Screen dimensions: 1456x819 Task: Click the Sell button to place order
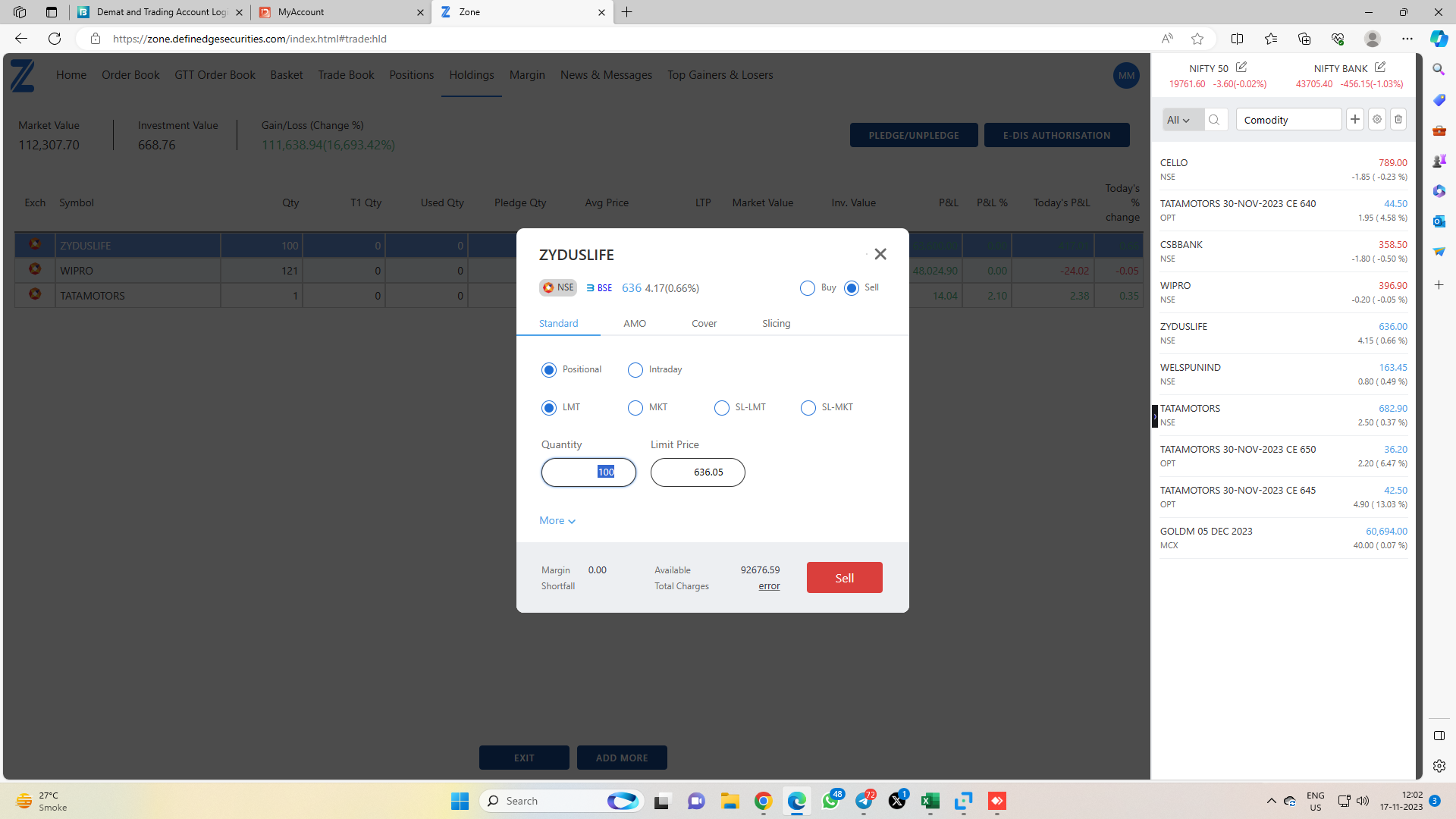click(x=844, y=577)
